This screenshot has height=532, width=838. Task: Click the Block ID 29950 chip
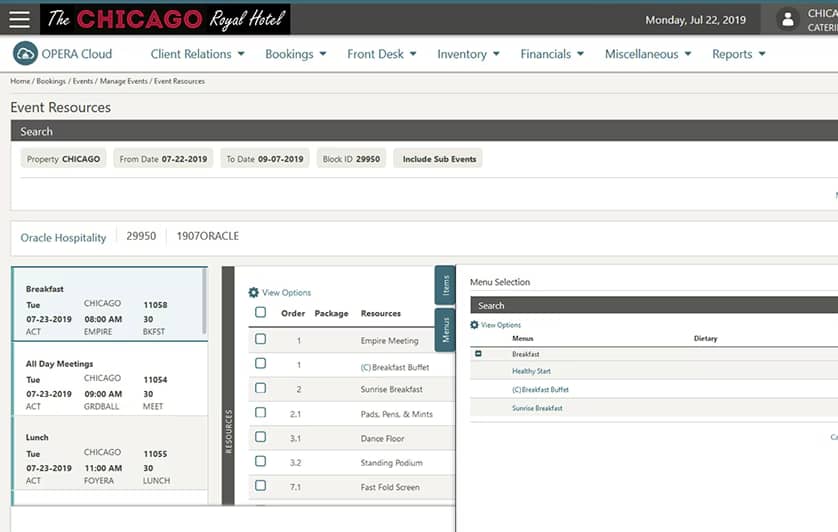351,159
